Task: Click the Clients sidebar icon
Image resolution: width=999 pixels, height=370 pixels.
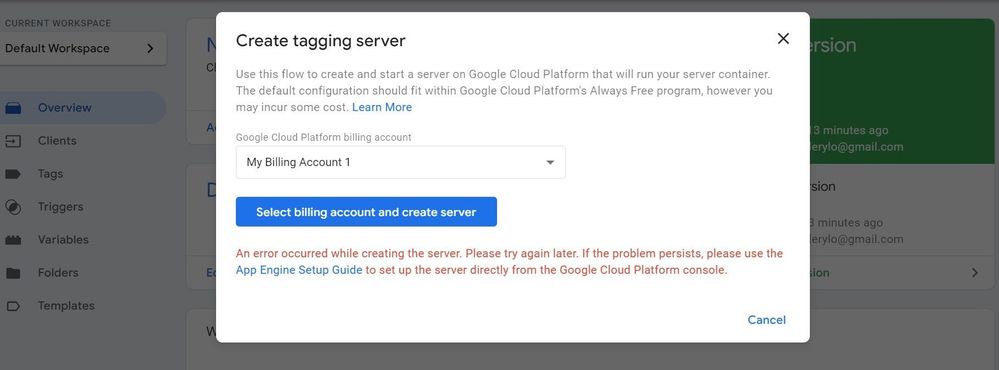Action: tap(13, 141)
